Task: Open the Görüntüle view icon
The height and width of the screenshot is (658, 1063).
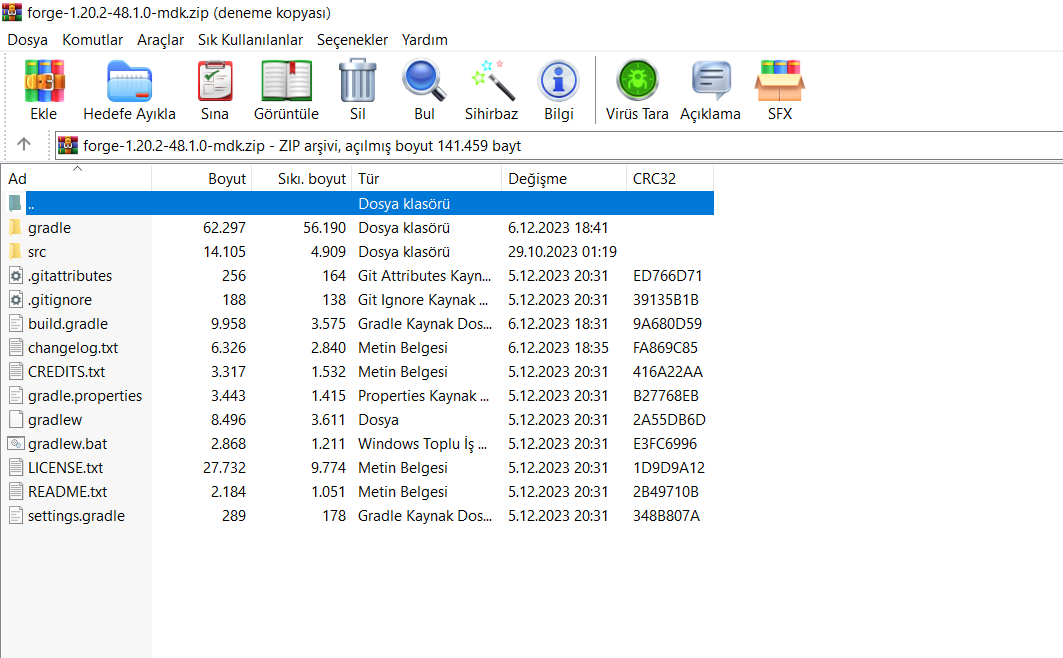Action: point(287,81)
